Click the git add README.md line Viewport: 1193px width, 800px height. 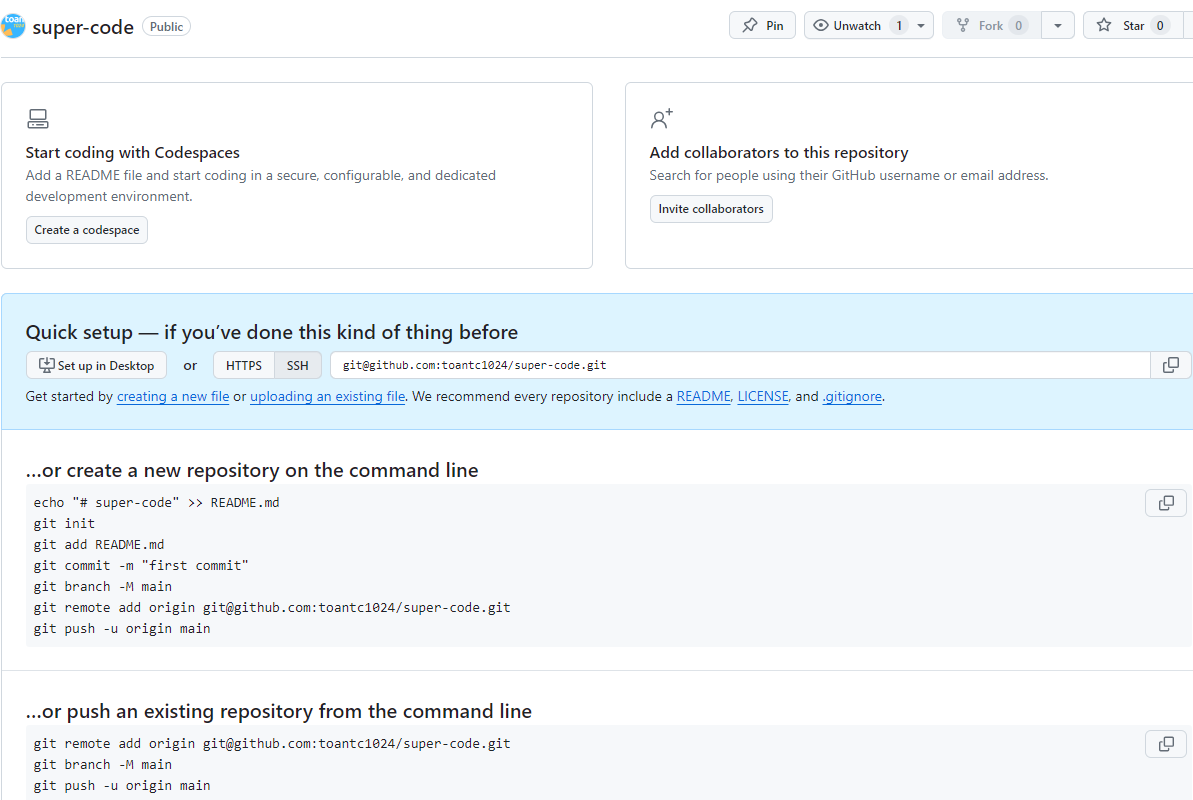(99, 545)
